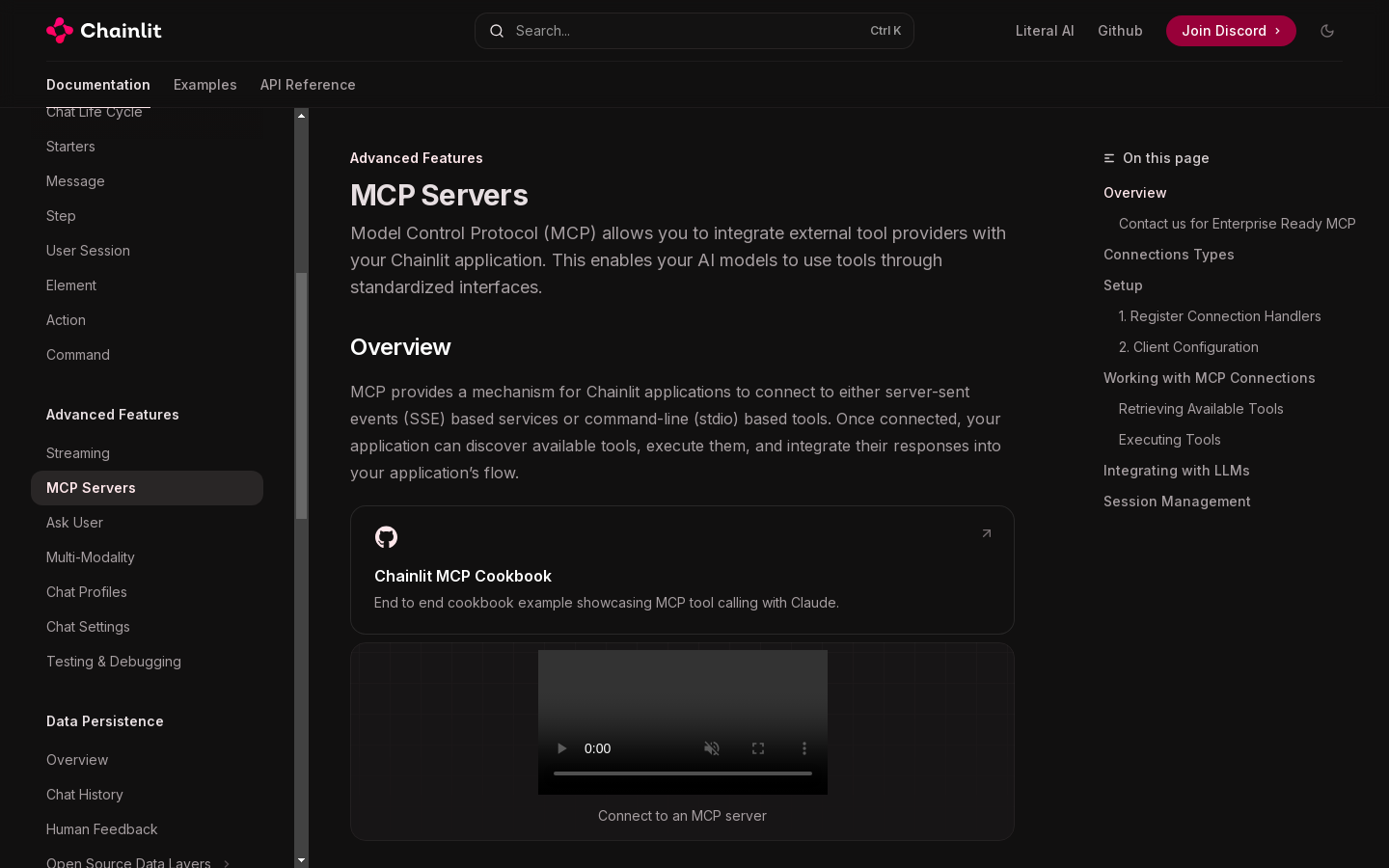Jump to the Setup section
This screenshot has width=1389, height=868.
pos(1123,285)
